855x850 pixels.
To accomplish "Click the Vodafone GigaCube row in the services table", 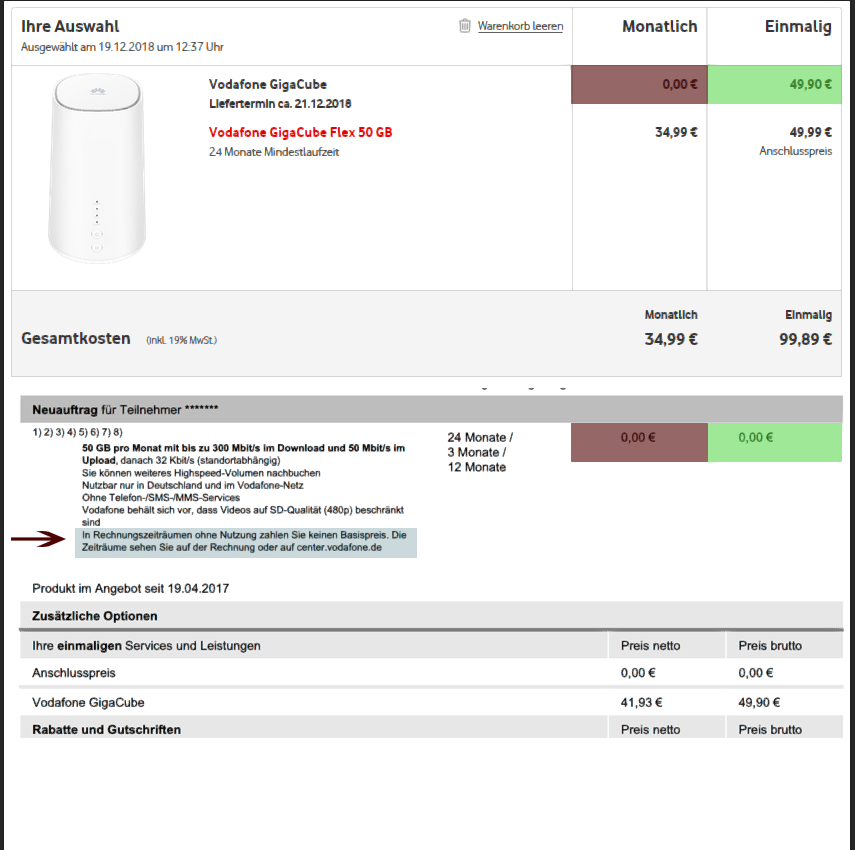I will [x=431, y=703].
